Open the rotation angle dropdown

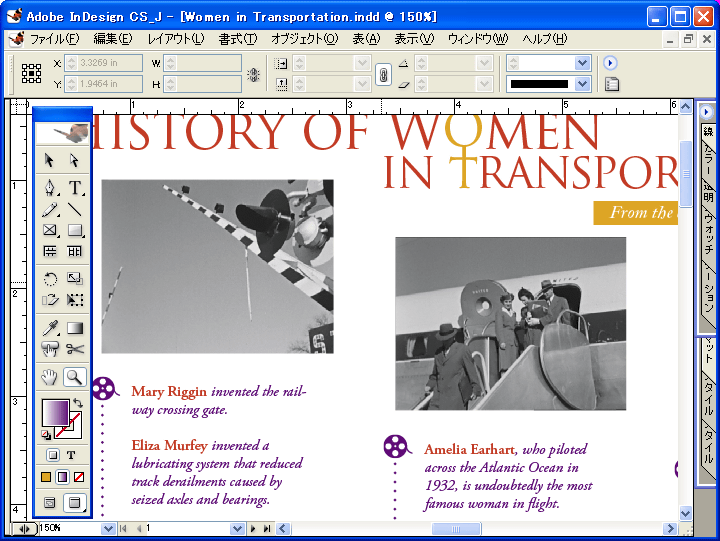(x=484, y=63)
